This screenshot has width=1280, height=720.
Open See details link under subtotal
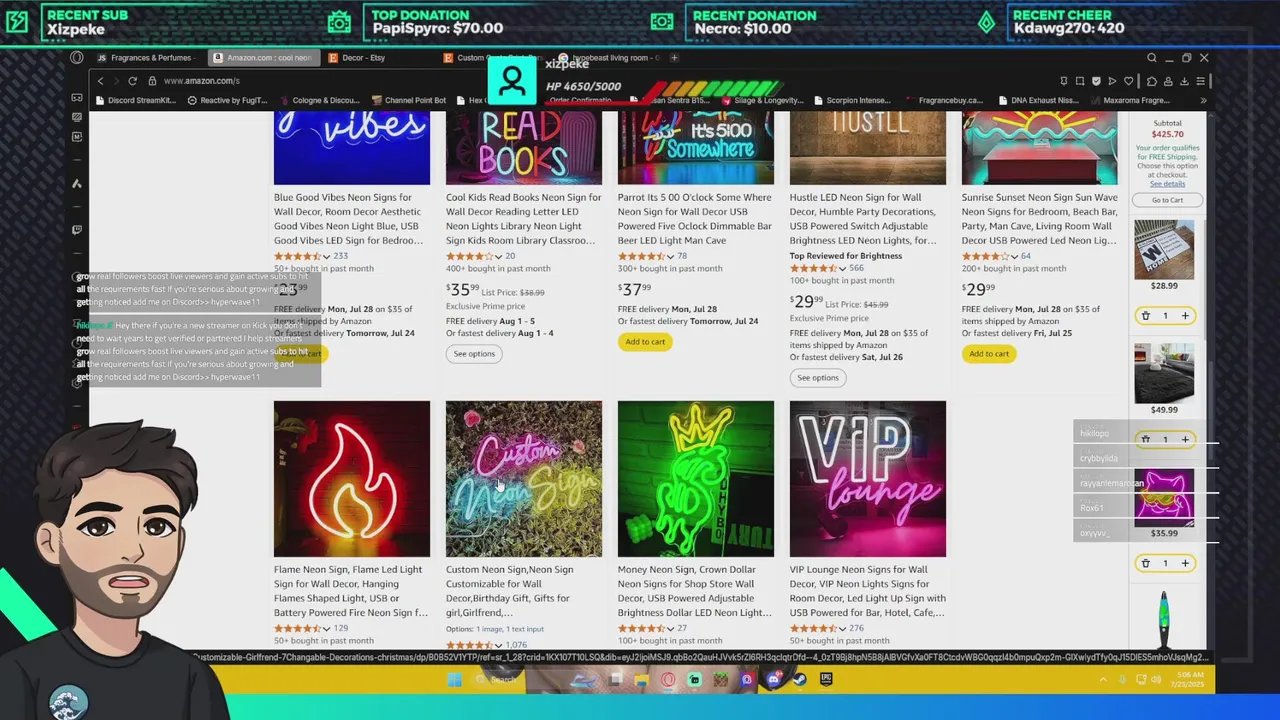1167,184
